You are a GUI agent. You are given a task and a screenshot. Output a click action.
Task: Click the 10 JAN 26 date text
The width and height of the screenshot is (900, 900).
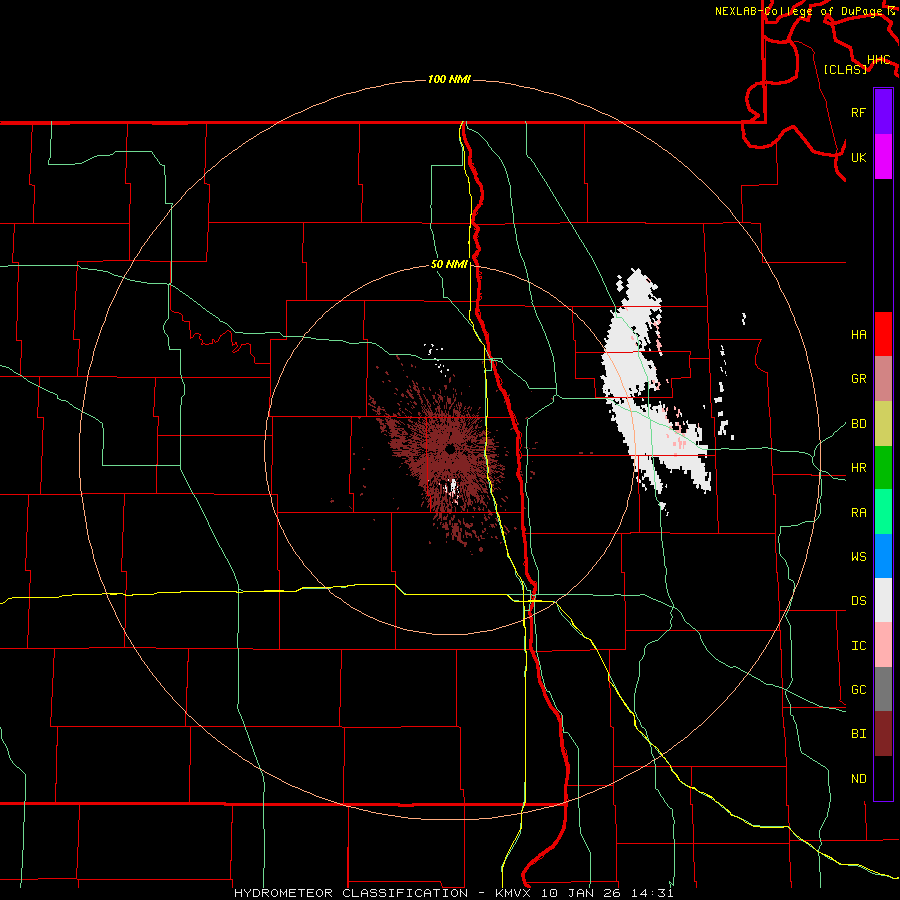(583, 893)
